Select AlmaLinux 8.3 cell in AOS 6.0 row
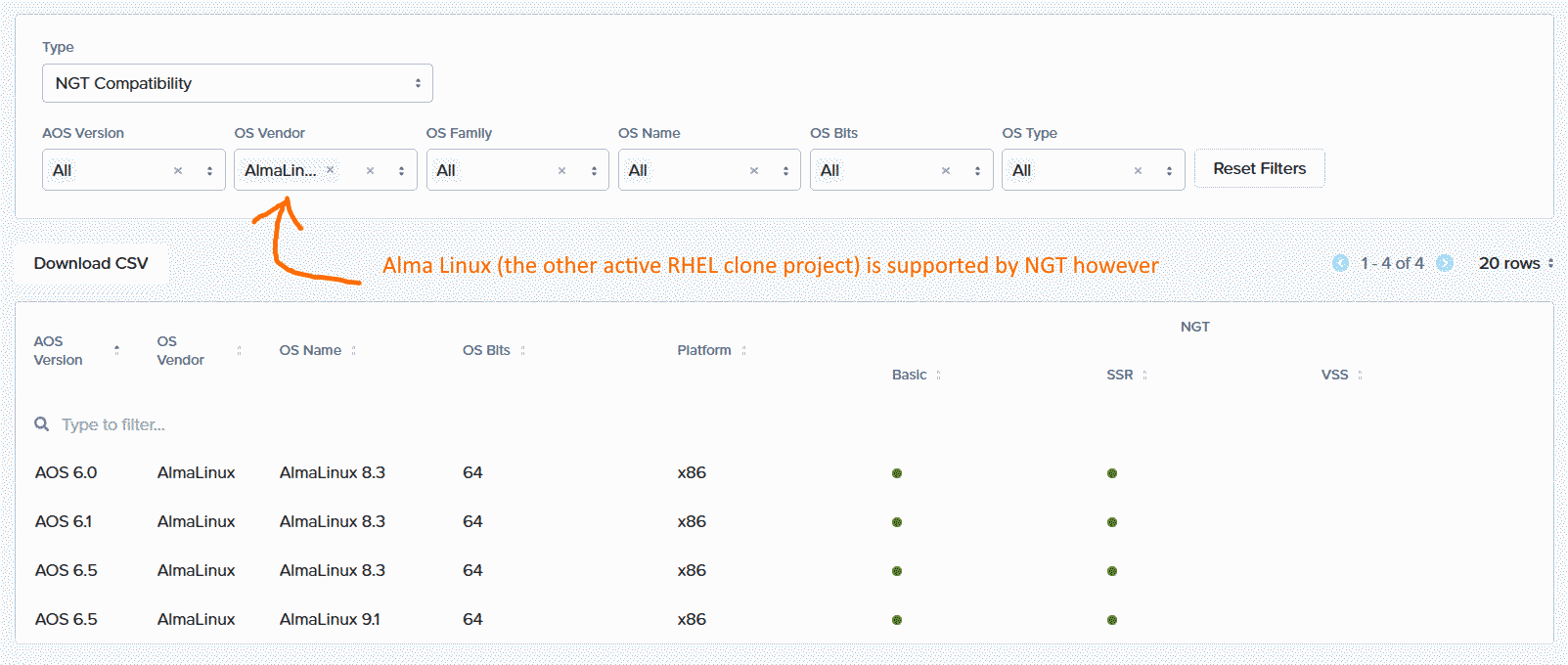The height and width of the screenshot is (665, 1568). coord(333,472)
